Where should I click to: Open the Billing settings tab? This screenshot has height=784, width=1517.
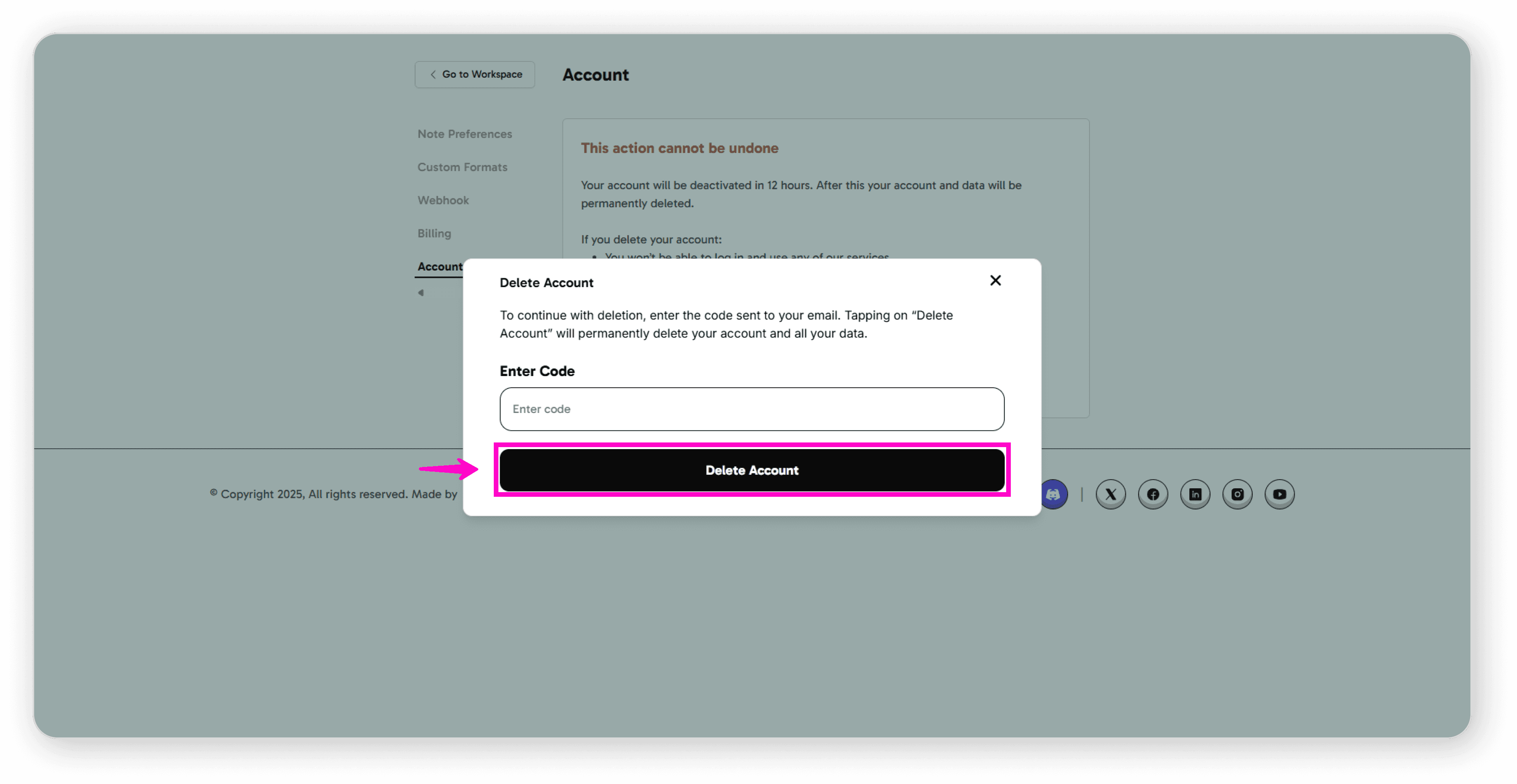coord(434,234)
